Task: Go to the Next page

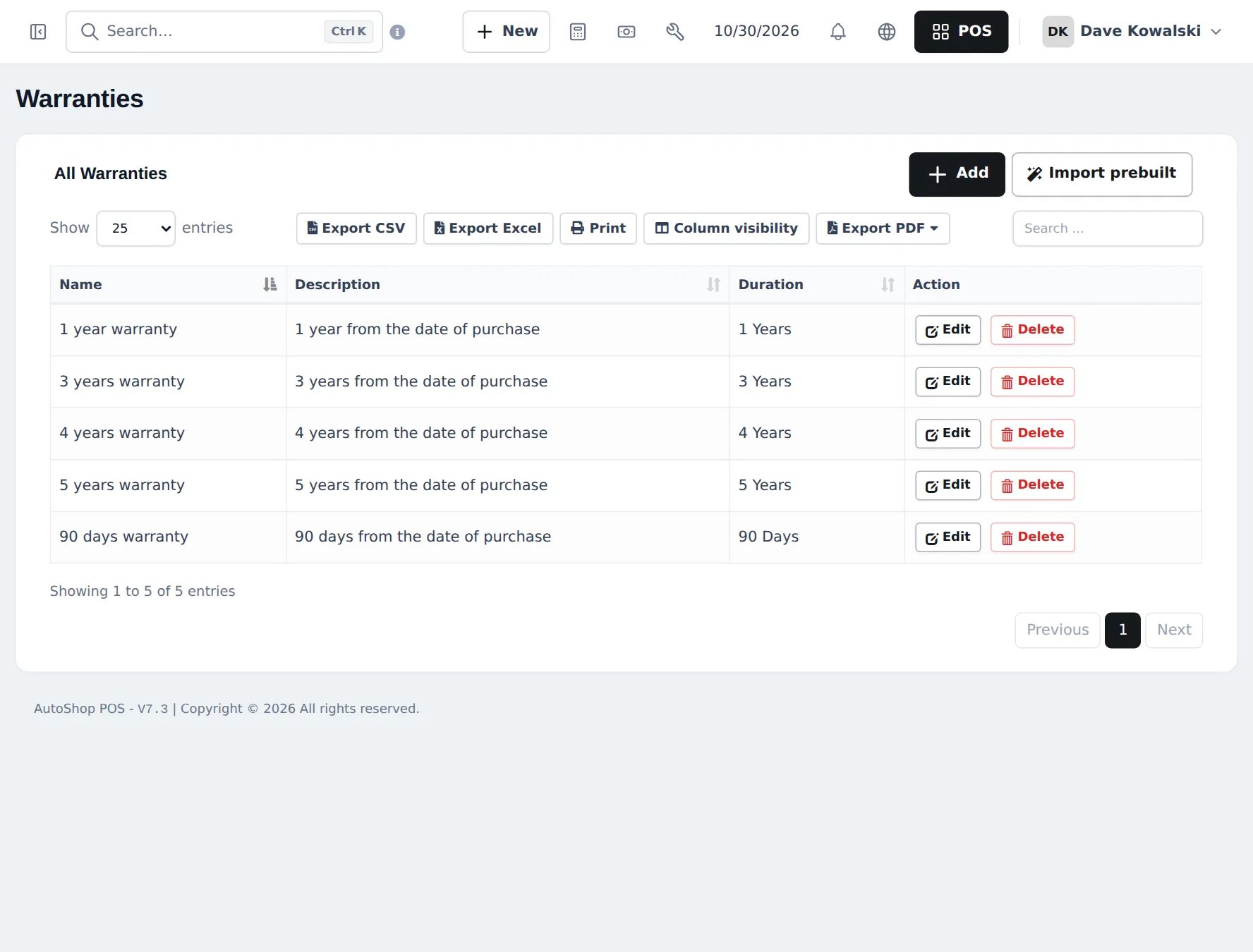Action: (1174, 630)
